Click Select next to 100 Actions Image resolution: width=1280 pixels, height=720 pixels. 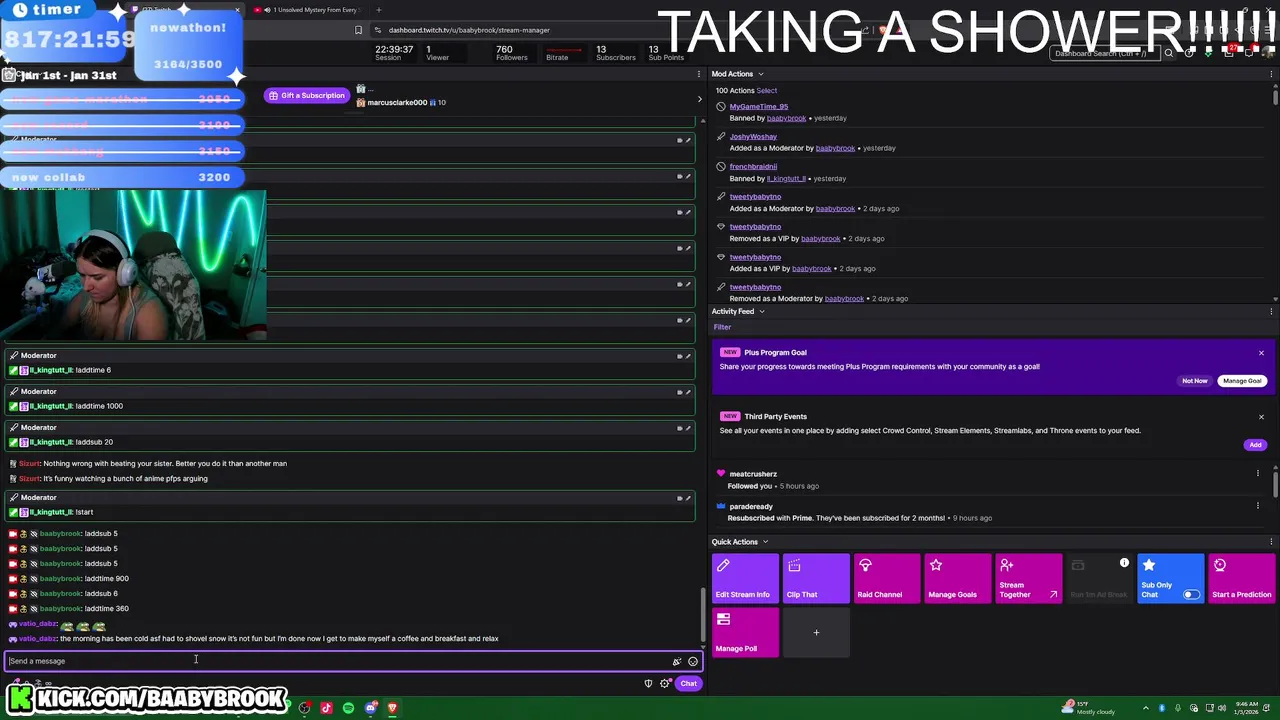[x=767, y=90]
